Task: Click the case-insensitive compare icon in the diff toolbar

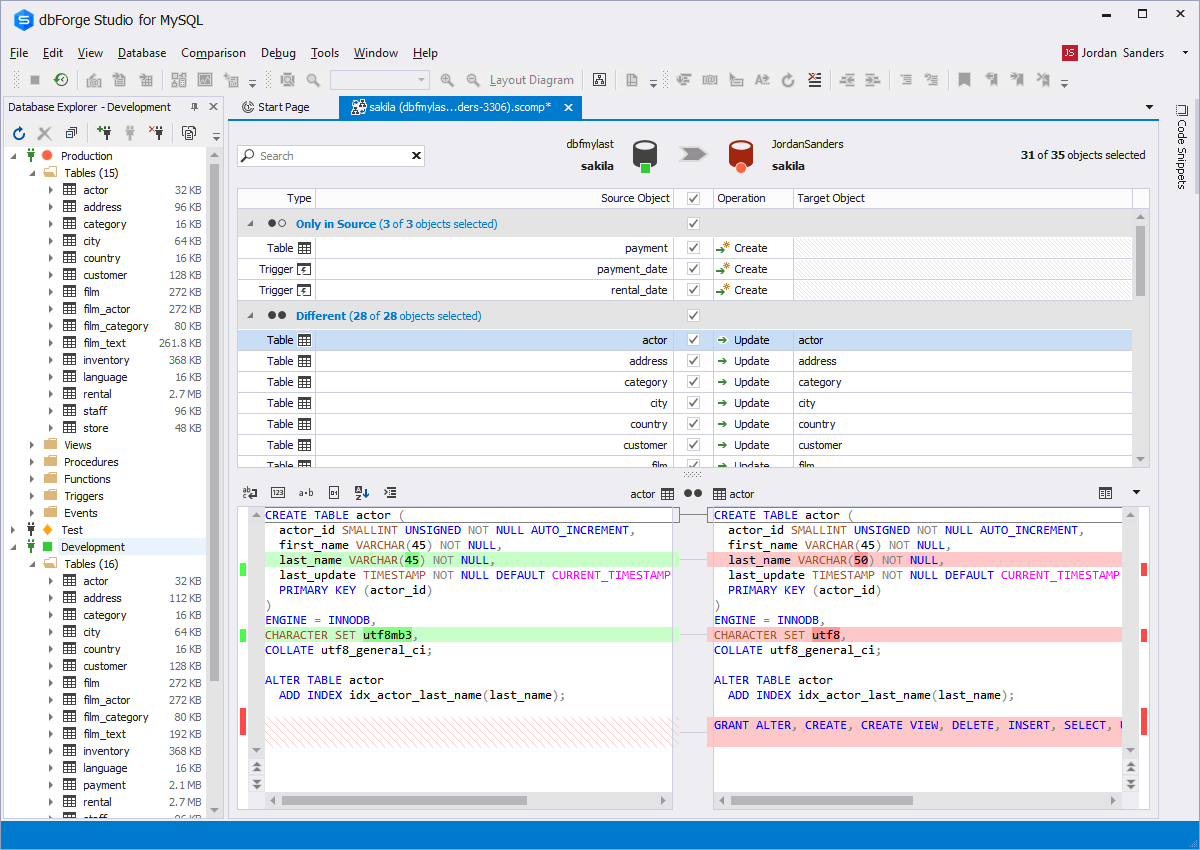Action: pos(306,492)
